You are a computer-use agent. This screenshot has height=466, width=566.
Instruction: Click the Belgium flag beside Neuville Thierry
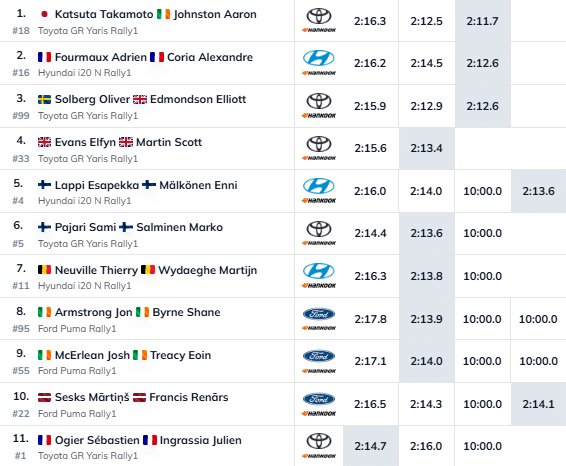[44, 270]
